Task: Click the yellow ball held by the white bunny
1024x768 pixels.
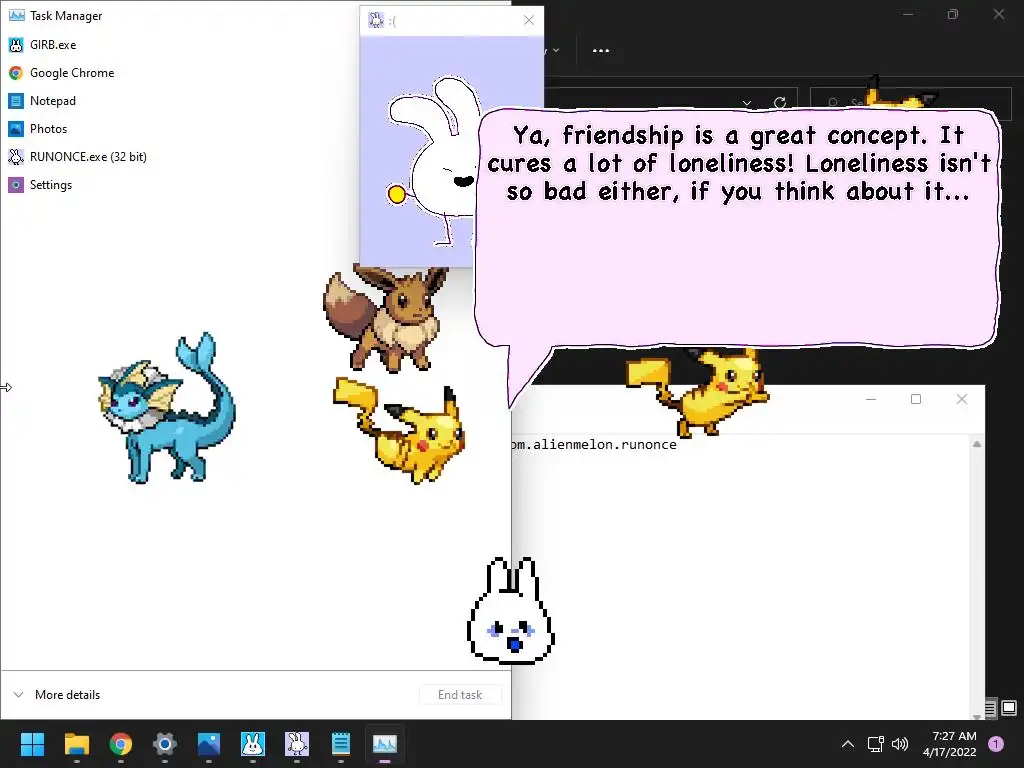Action: click(x=396, y=194)
